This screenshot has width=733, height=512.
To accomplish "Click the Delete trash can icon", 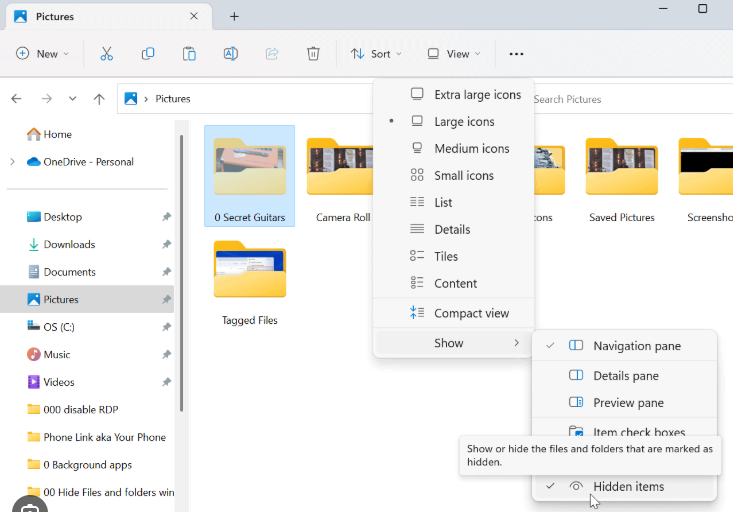I will (313, 54).
